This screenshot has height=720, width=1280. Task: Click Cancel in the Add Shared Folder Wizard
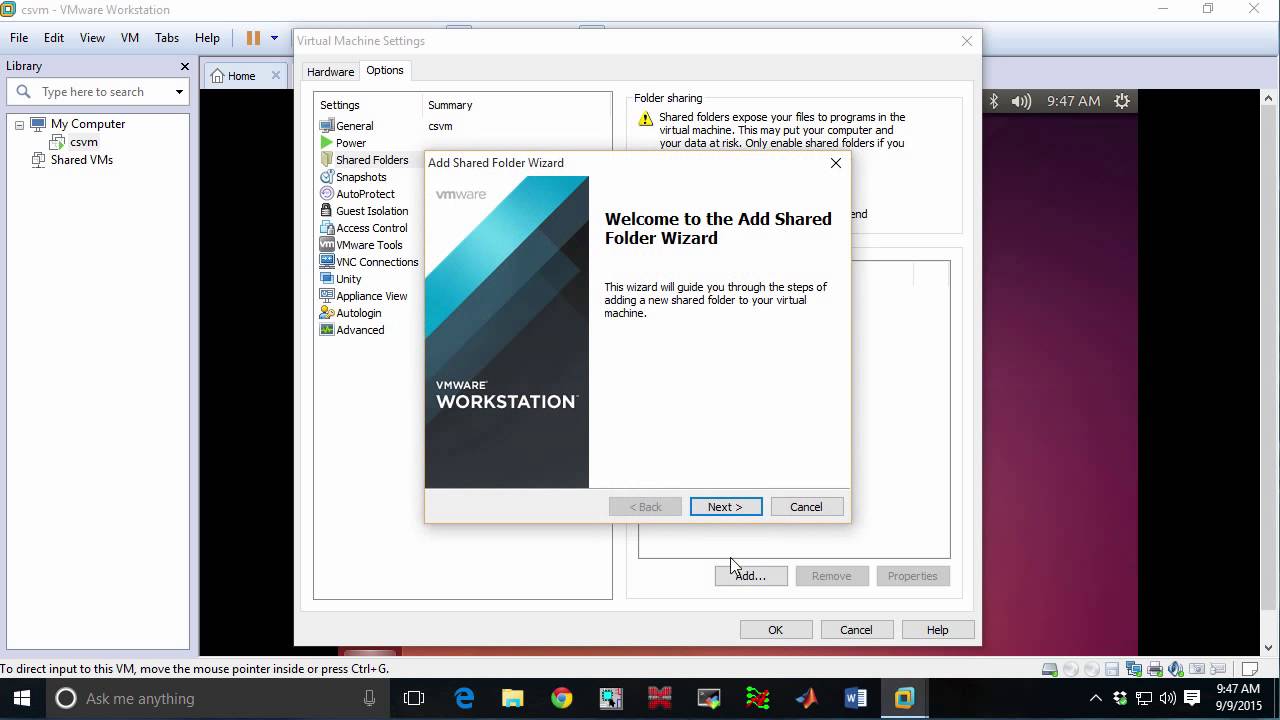(806, 507)
